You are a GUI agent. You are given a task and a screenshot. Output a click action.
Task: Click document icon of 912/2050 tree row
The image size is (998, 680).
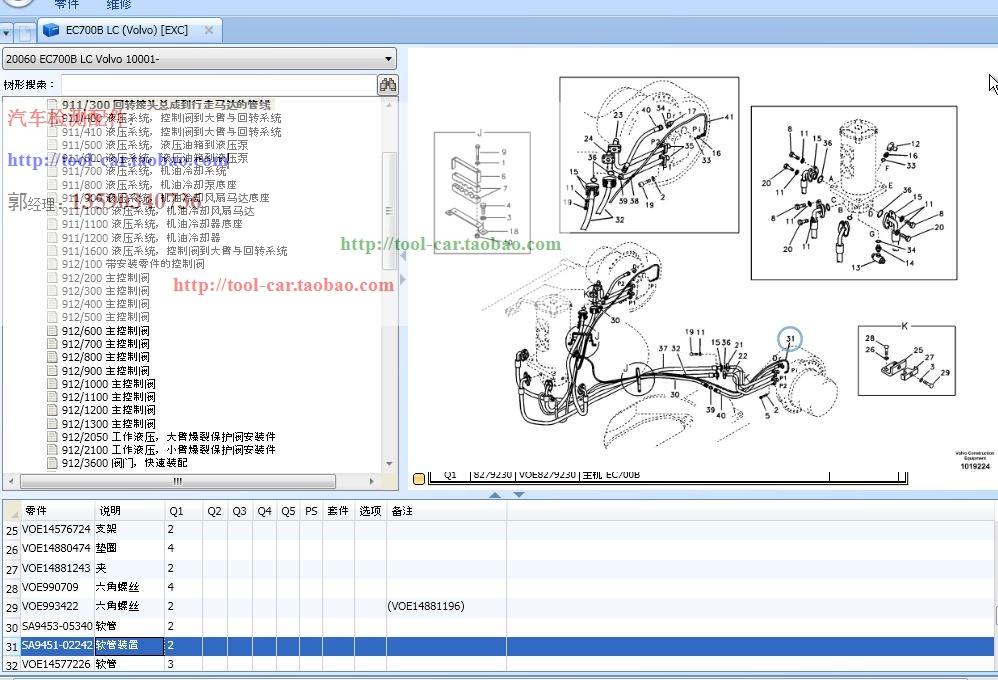[52, 437]
